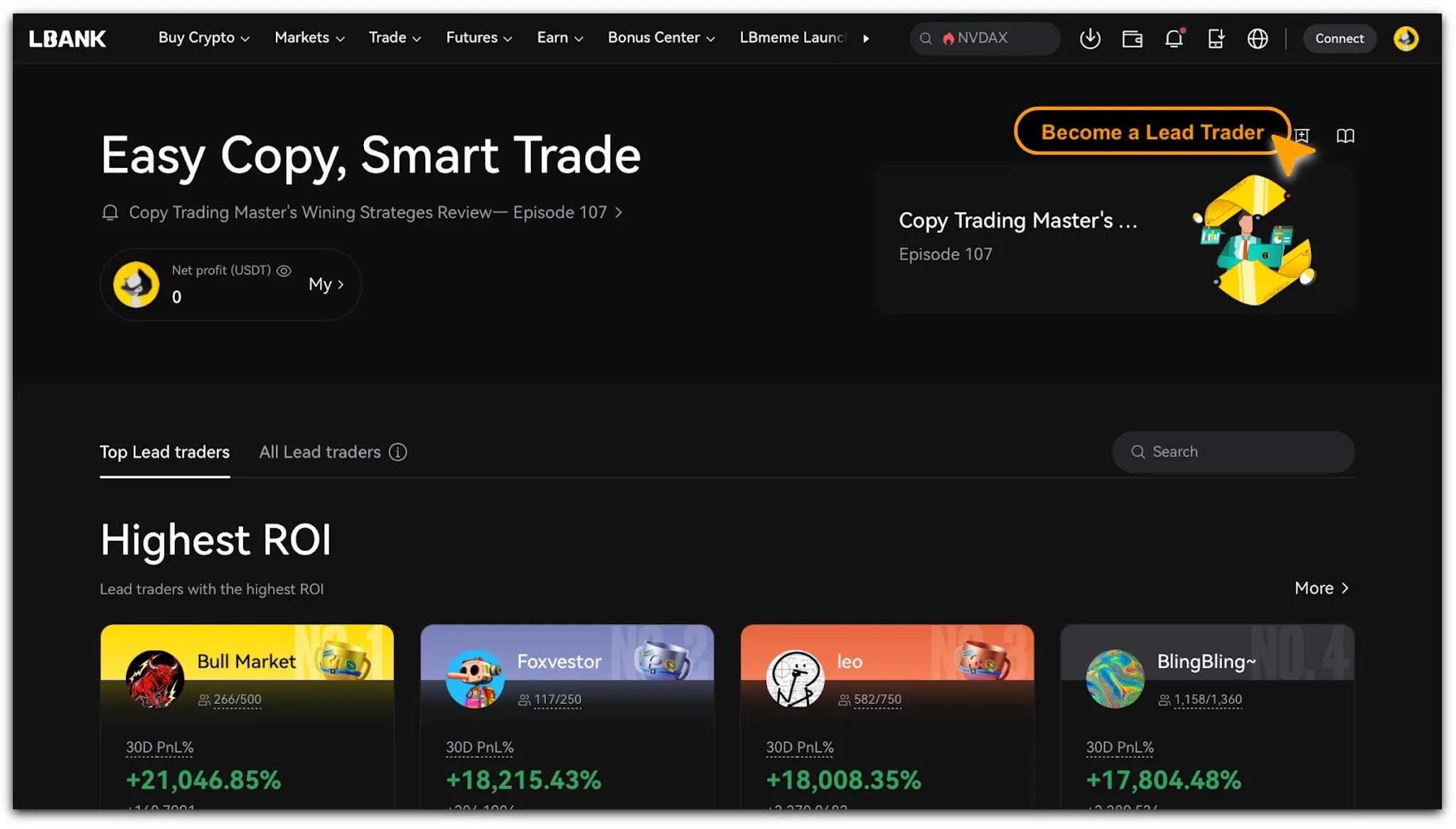1456x829 pixels.
Task: Click the announcement bell icon
Action: (x=110, y=213)
